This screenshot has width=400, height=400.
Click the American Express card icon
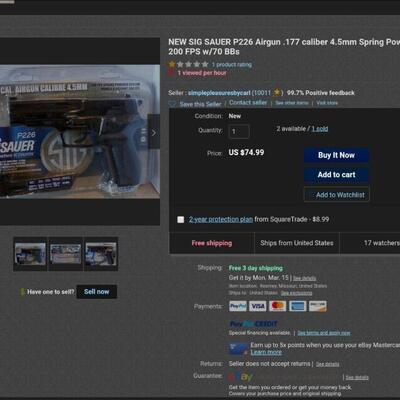[297, 306]
